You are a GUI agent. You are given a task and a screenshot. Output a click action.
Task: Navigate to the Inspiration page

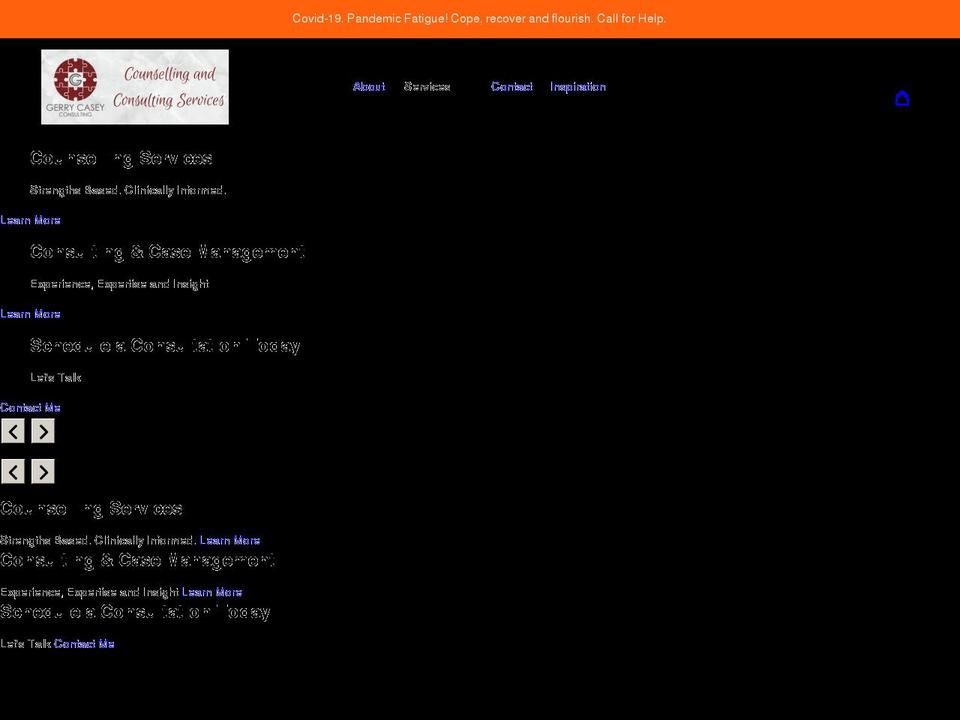pos(578,86)
